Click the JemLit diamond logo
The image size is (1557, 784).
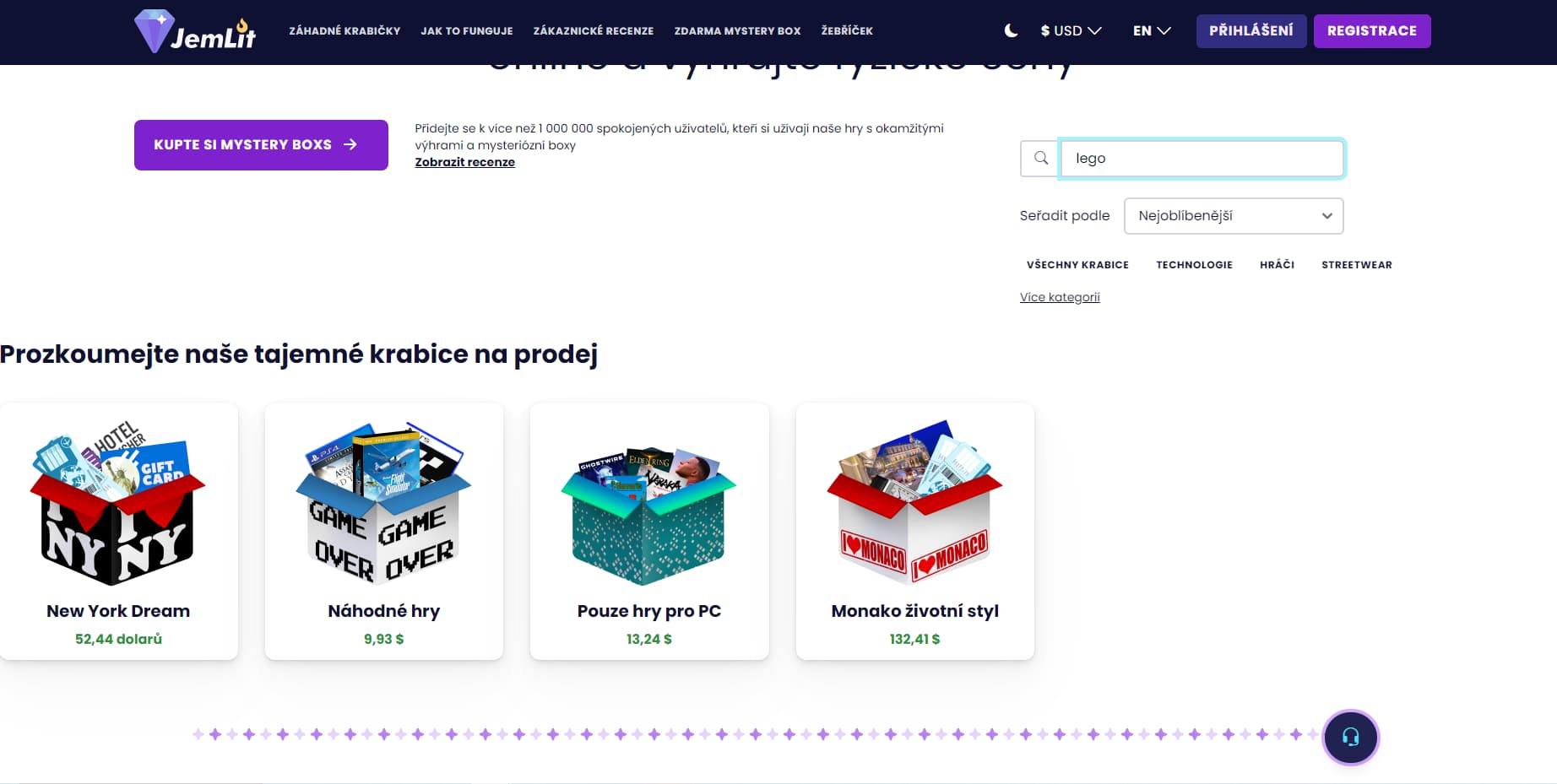[x=195, y=31]
